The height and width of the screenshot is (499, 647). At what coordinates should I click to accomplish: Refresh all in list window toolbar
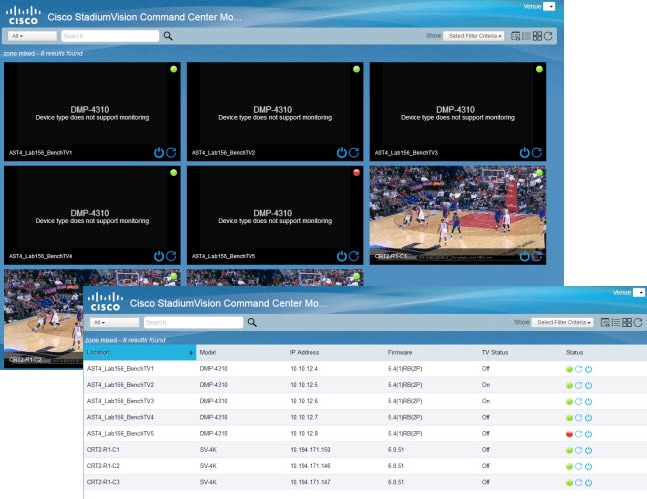[x=638, y=323]
